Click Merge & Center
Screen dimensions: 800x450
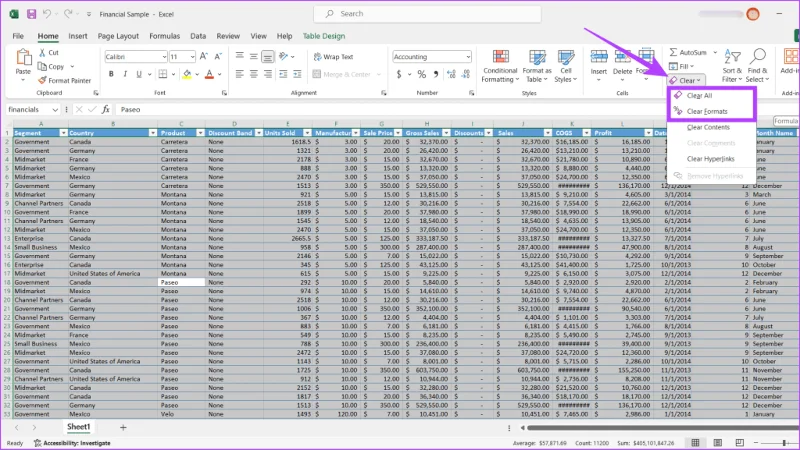click(x=341, y=74)
